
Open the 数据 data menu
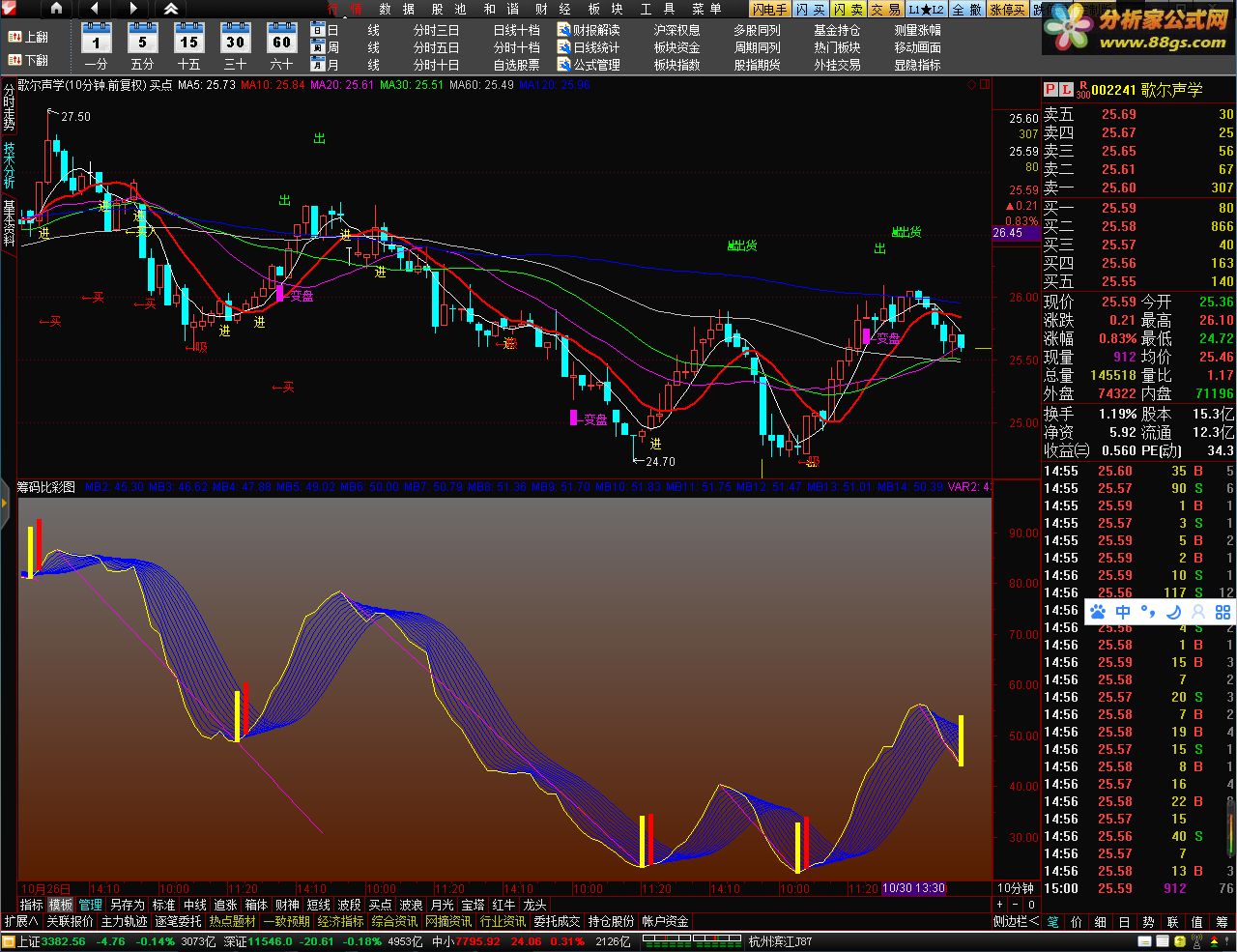[397, 9]
